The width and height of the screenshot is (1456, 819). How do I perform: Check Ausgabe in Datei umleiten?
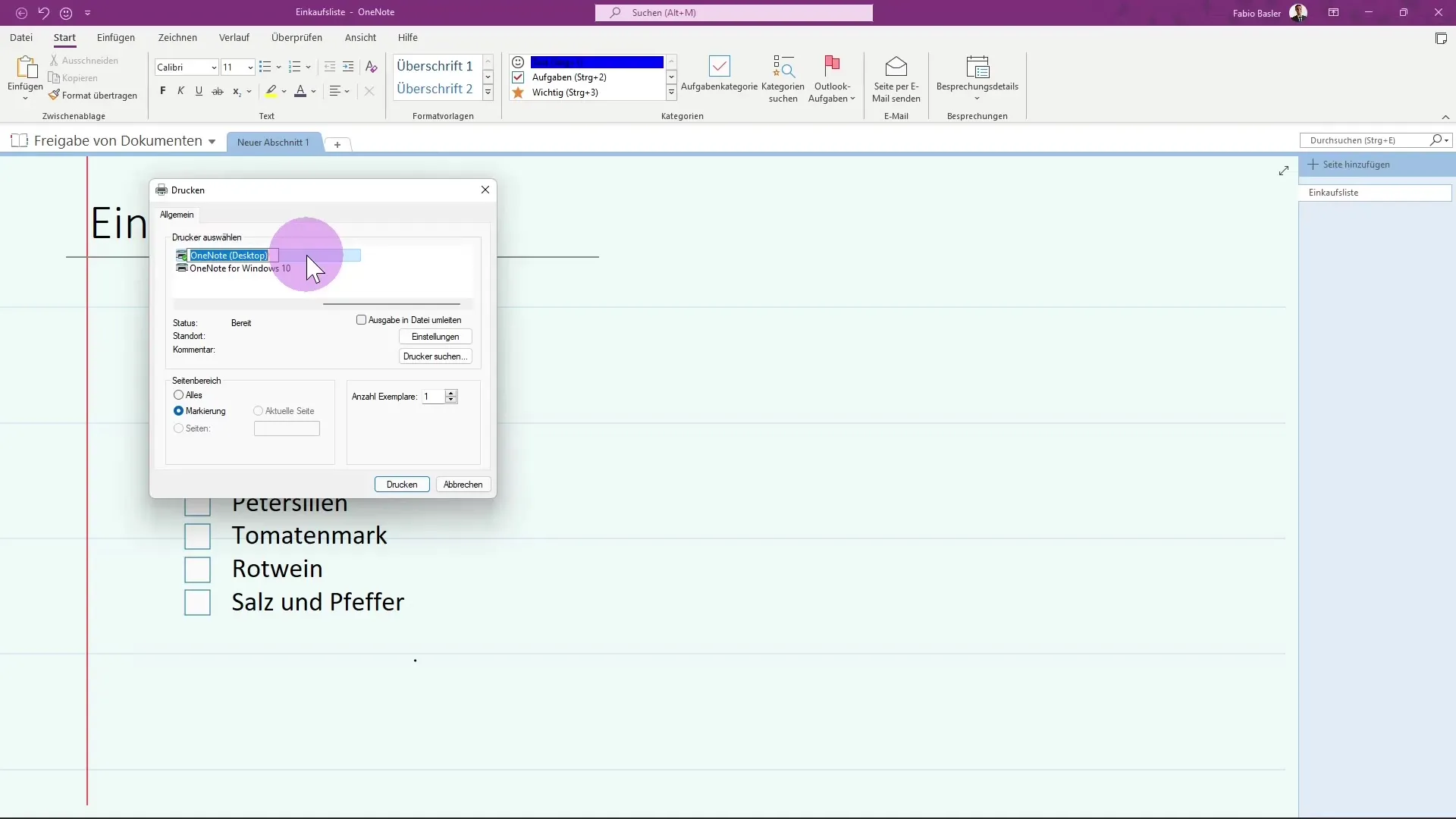point(362,320)
